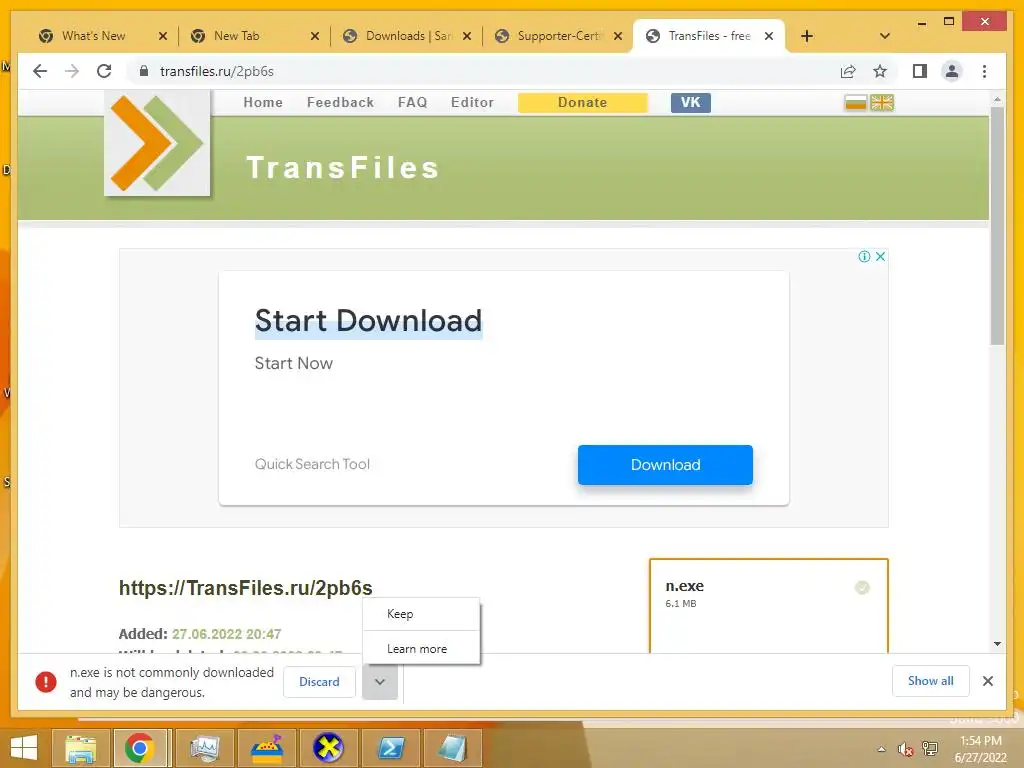Click the yellow Donate button
Viewport: 1024px width, 768px height.
pyautogui.click(x=583, y=103)
